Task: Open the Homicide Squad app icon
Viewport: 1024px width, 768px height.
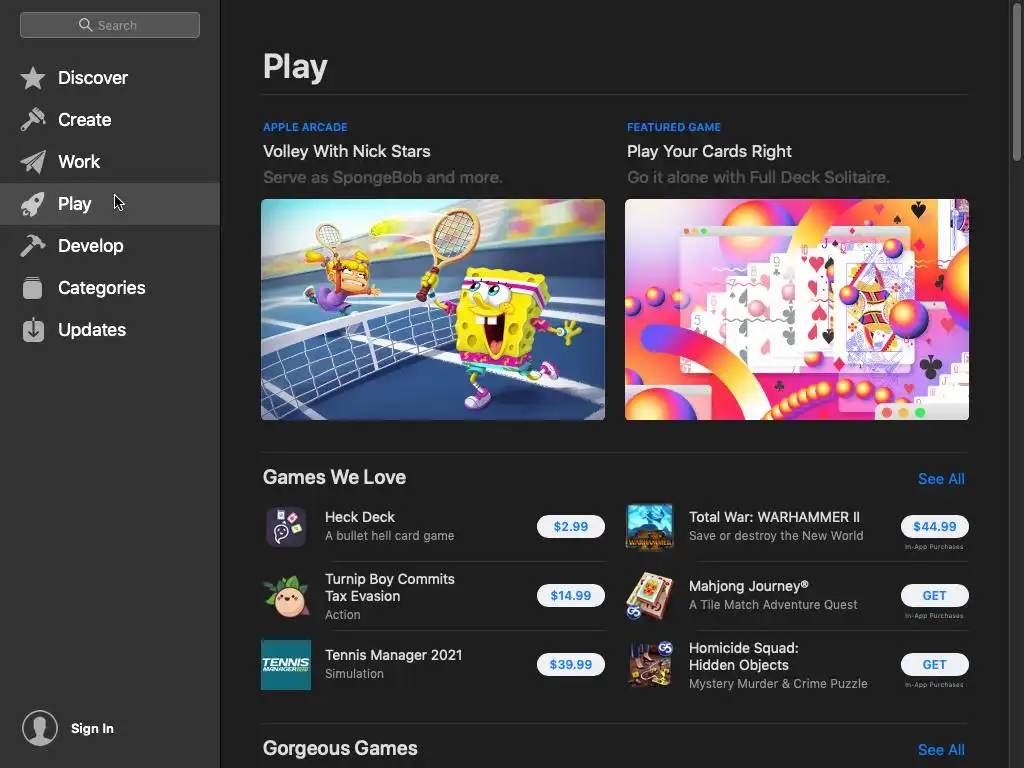Action: point(650,665)
